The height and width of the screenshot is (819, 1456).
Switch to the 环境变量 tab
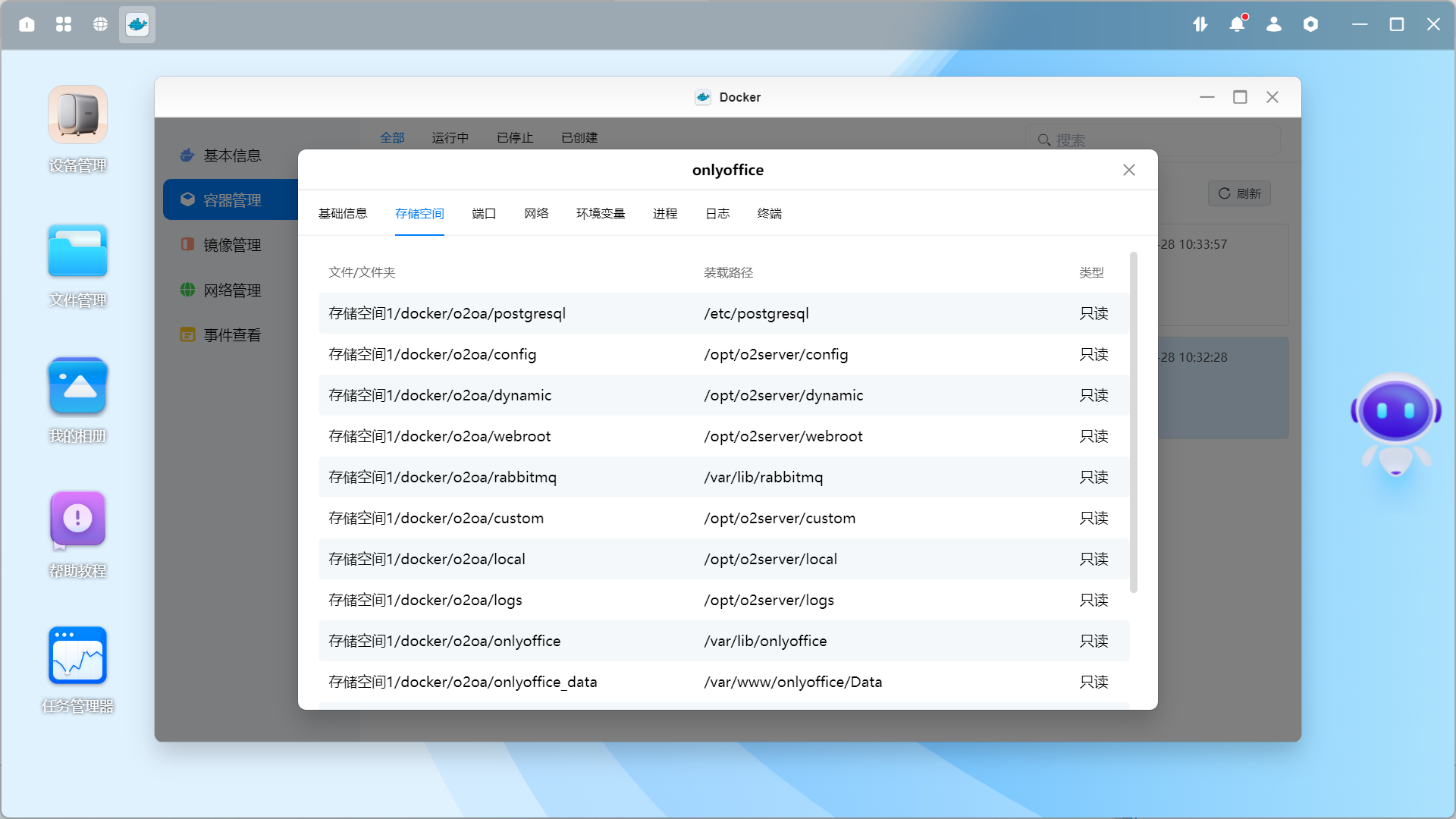pos(601,214)
